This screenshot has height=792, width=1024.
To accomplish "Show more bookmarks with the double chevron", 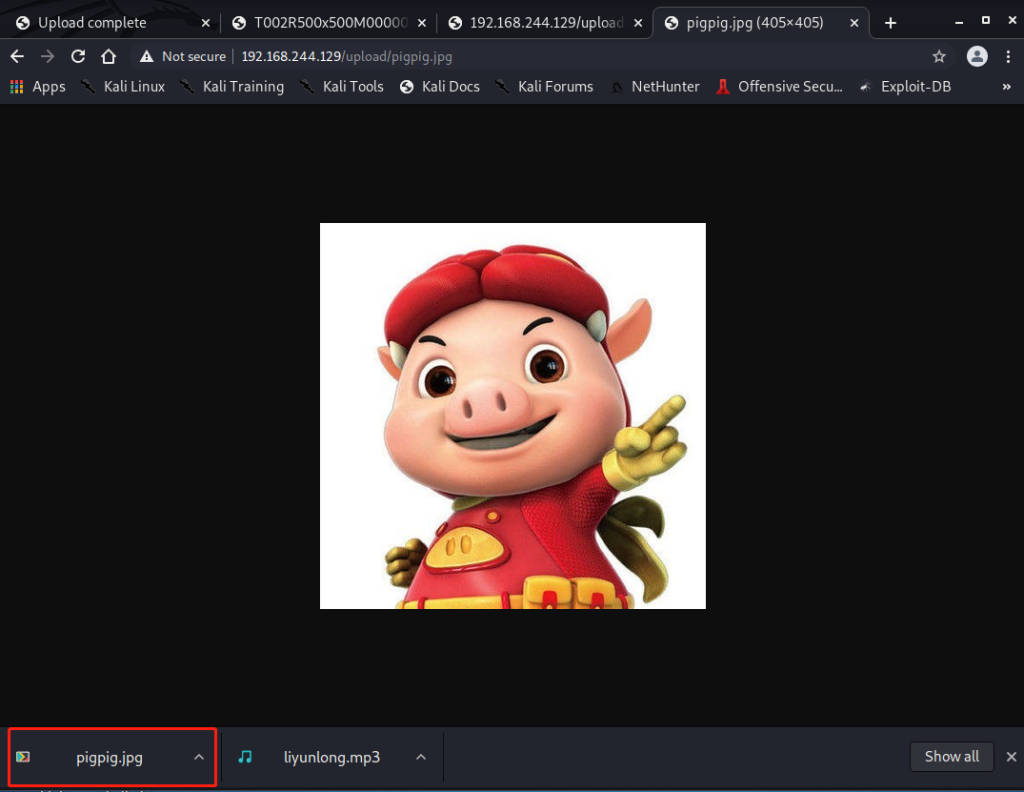I will click(1006, 87).
